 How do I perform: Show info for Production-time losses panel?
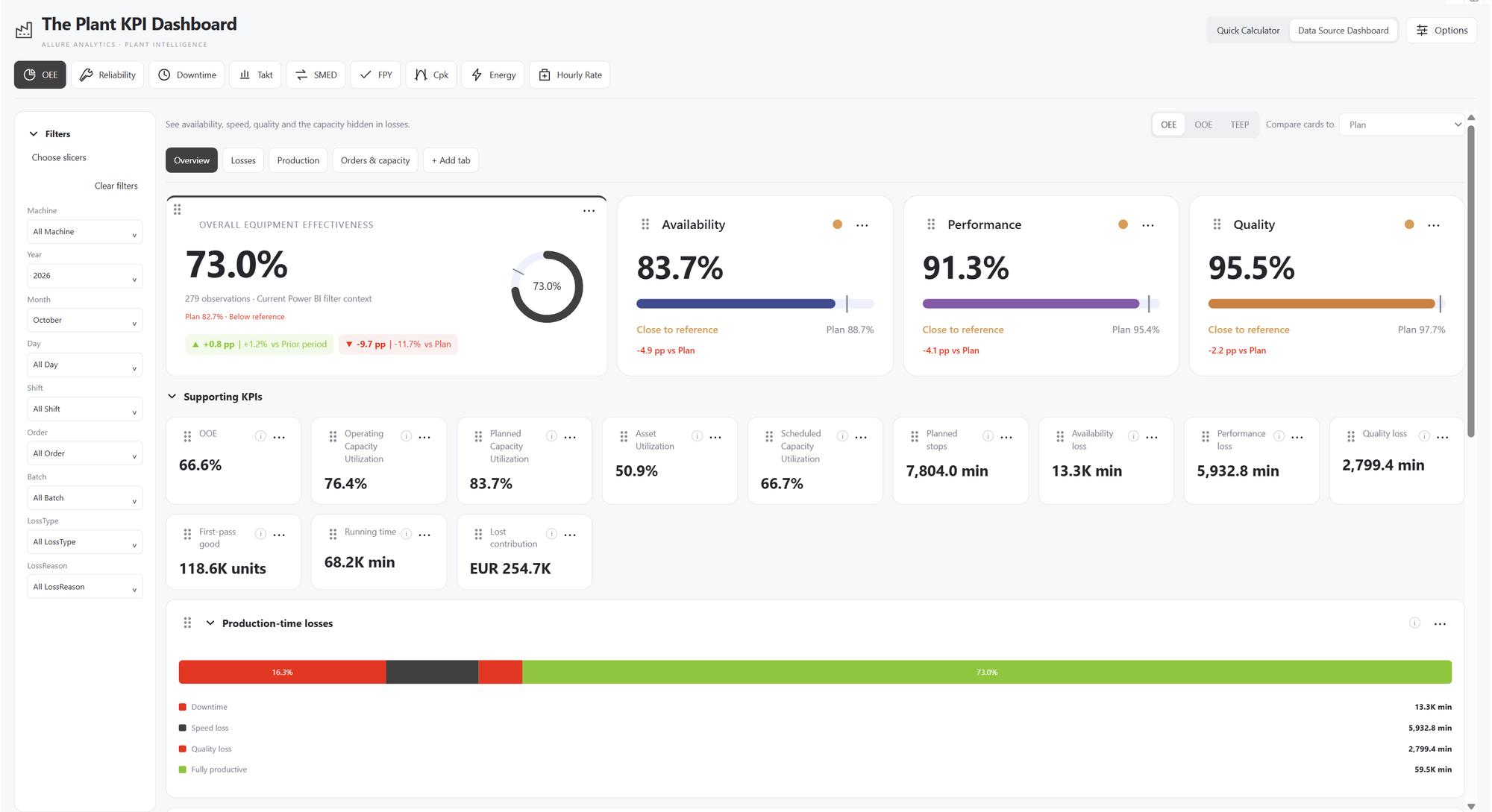(1414, 623)
